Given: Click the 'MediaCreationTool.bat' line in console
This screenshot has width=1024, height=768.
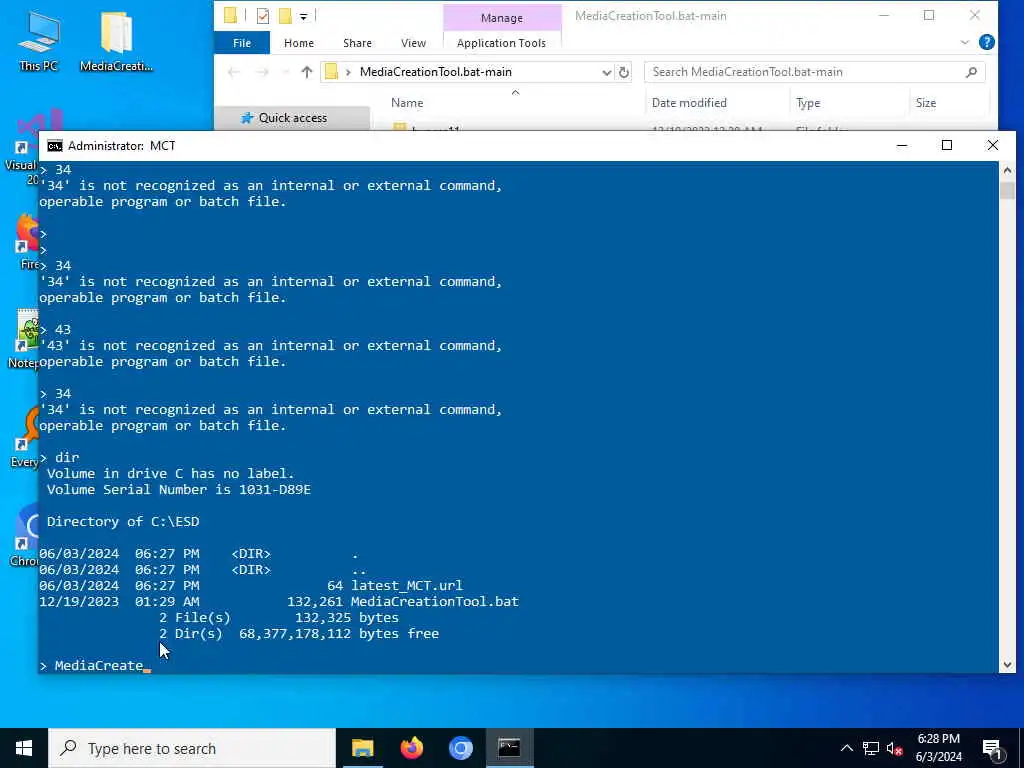Looking at the screenshot, I should tap(279, 601).
